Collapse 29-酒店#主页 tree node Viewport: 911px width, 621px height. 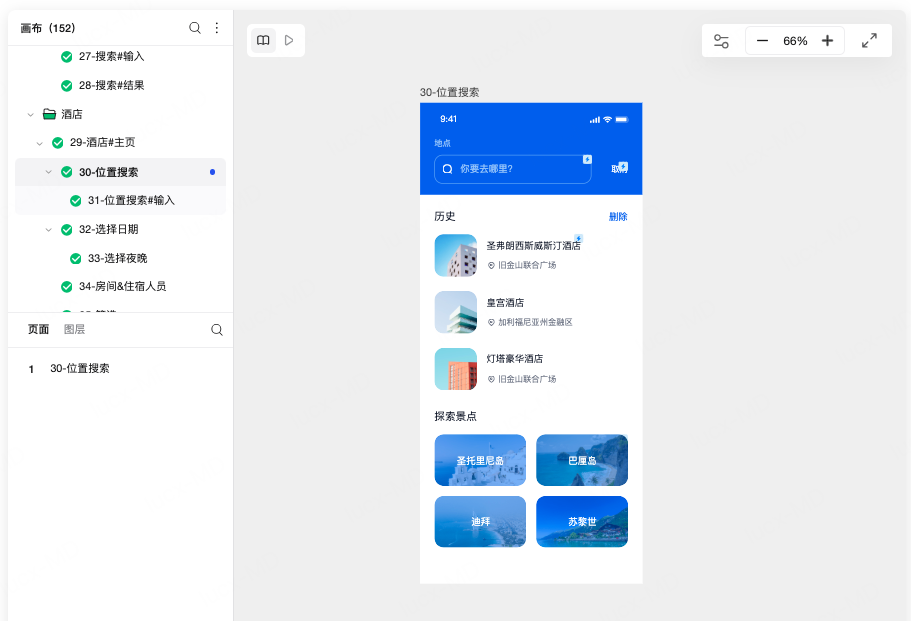[x=40, y=143]
